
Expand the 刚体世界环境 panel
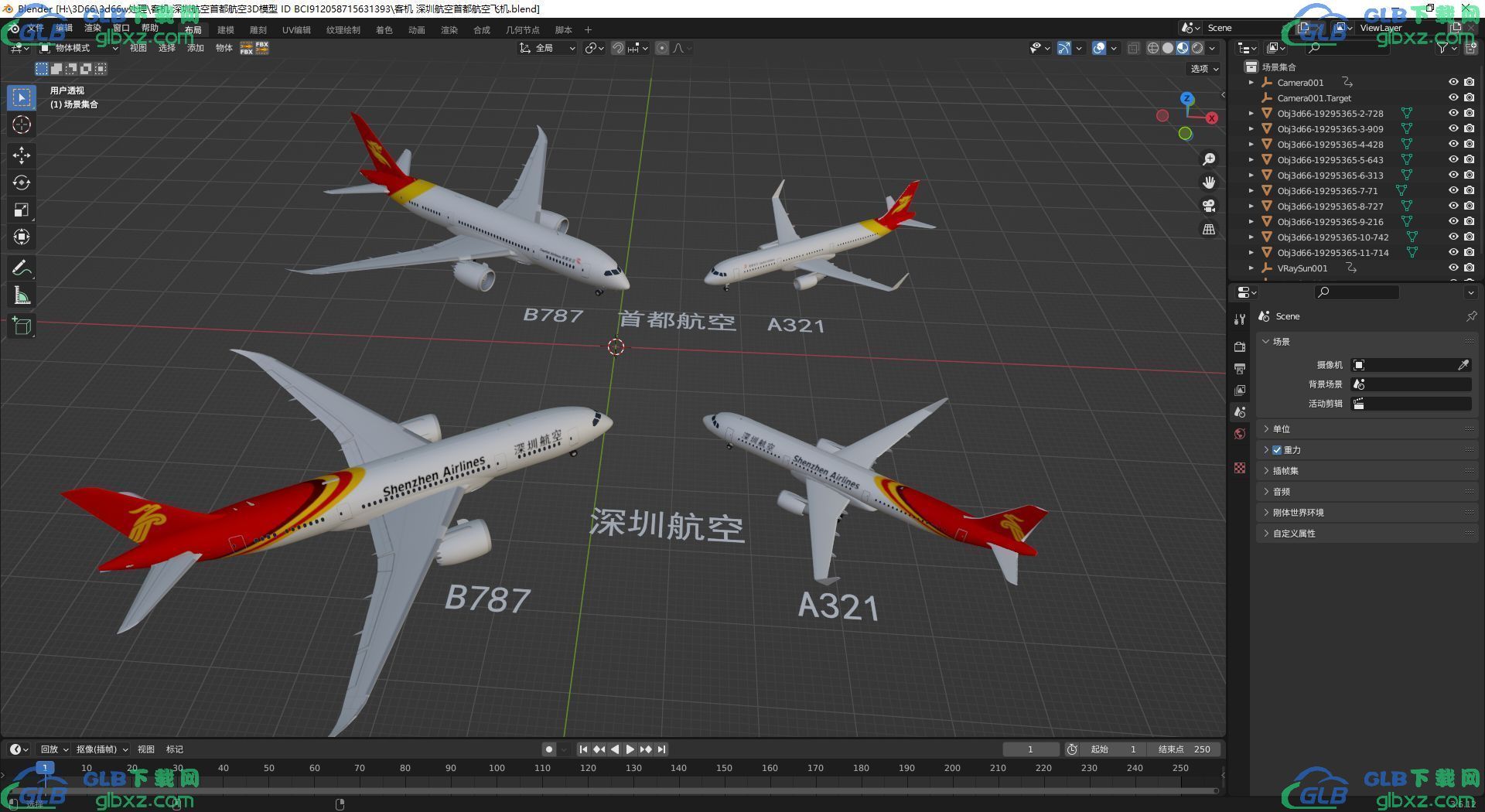tap(1367, 513)
